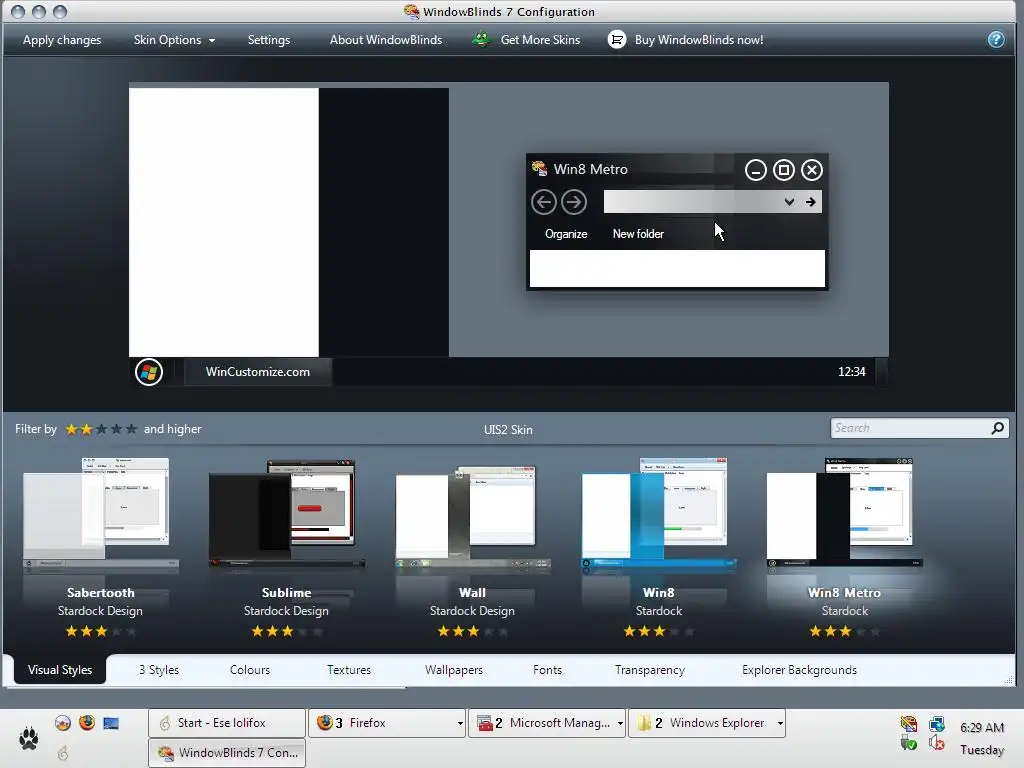Click the network tray icon
The image size is (1024, 768).
point(936,724)
